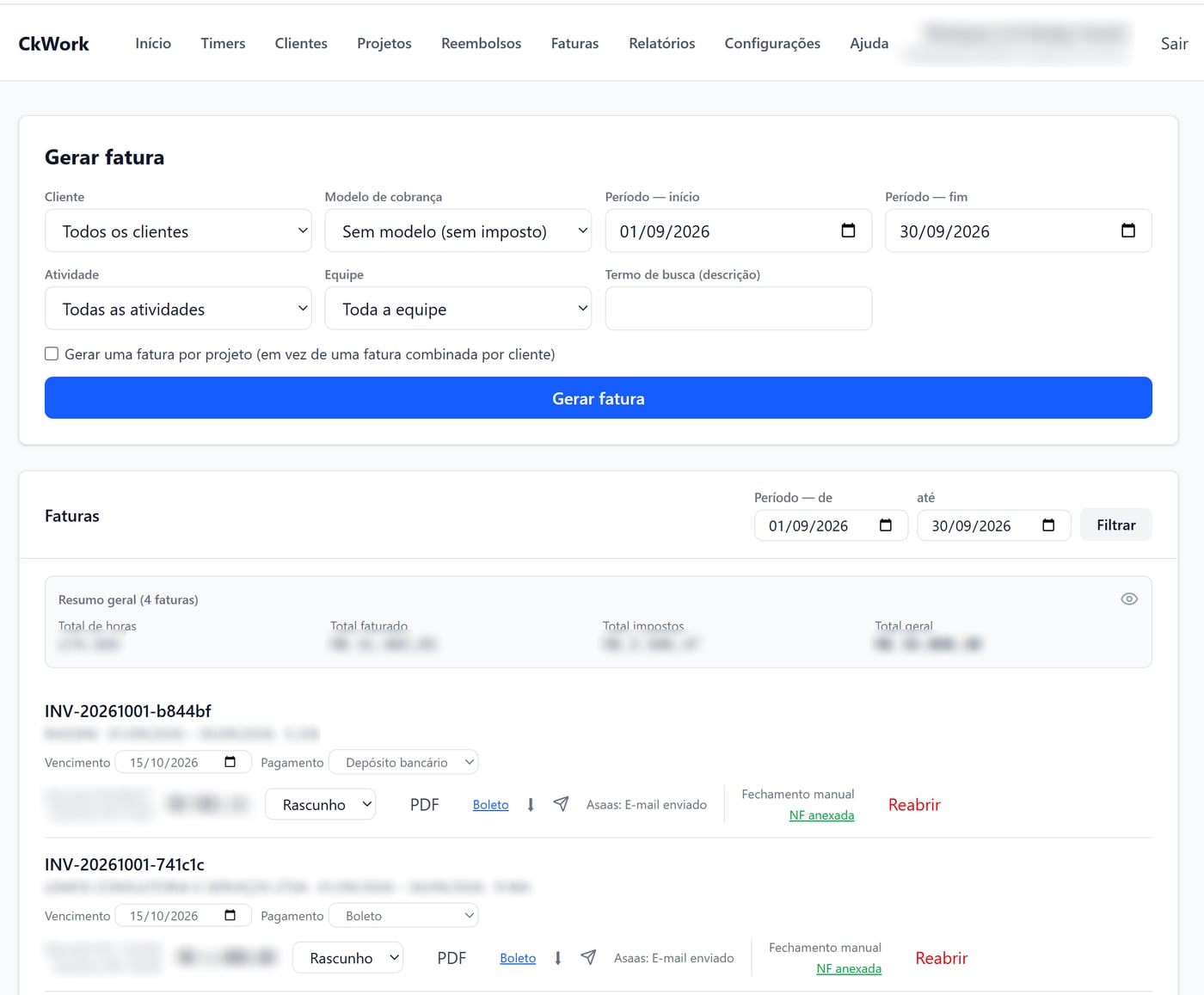This screenshot has height=995, width=1204.
Task: Open Vencimento calendar for INV-20261001-741c1c
Action: [x=230, y=915]
